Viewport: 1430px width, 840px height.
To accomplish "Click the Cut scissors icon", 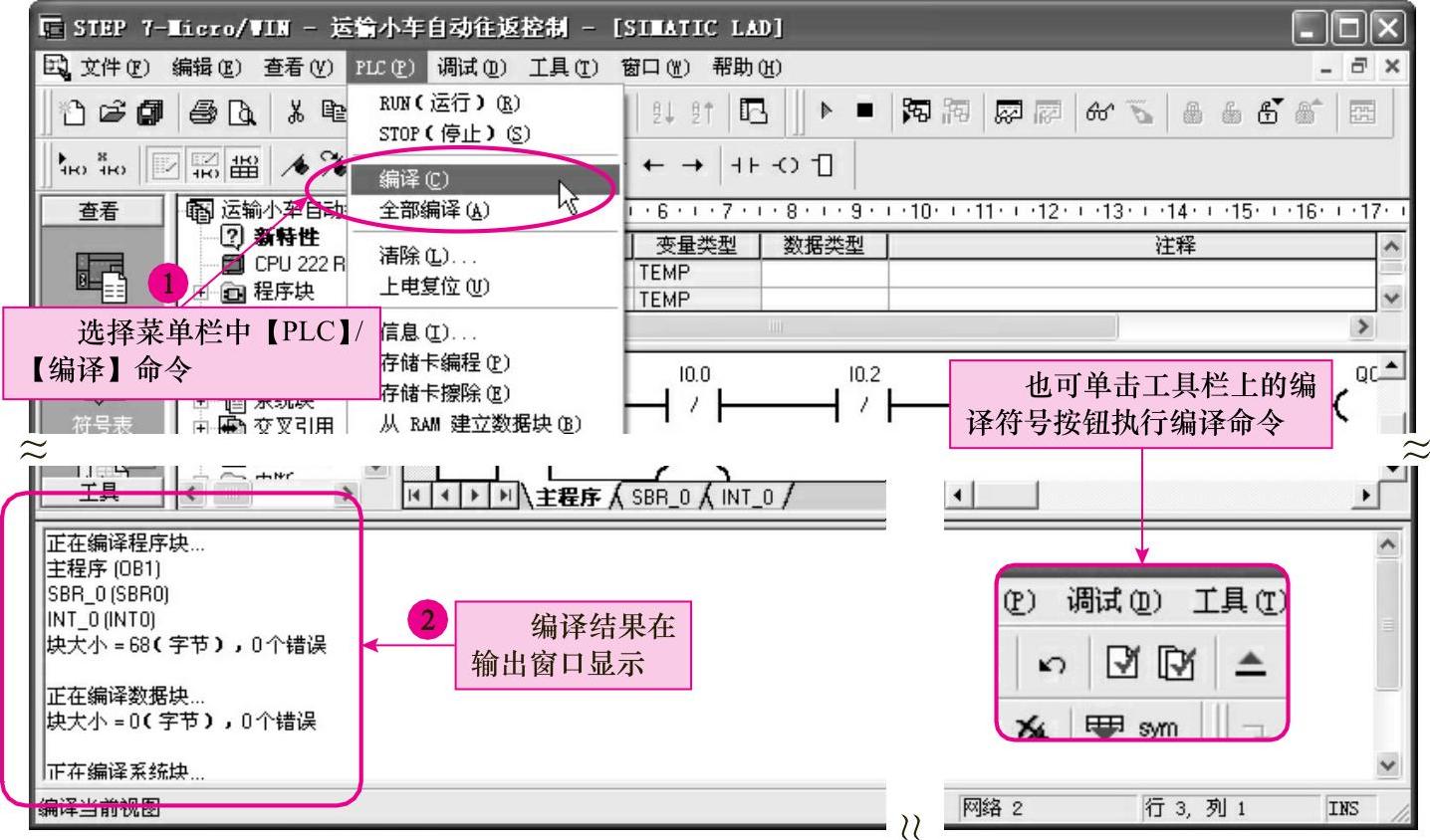I will coord(296,112).
